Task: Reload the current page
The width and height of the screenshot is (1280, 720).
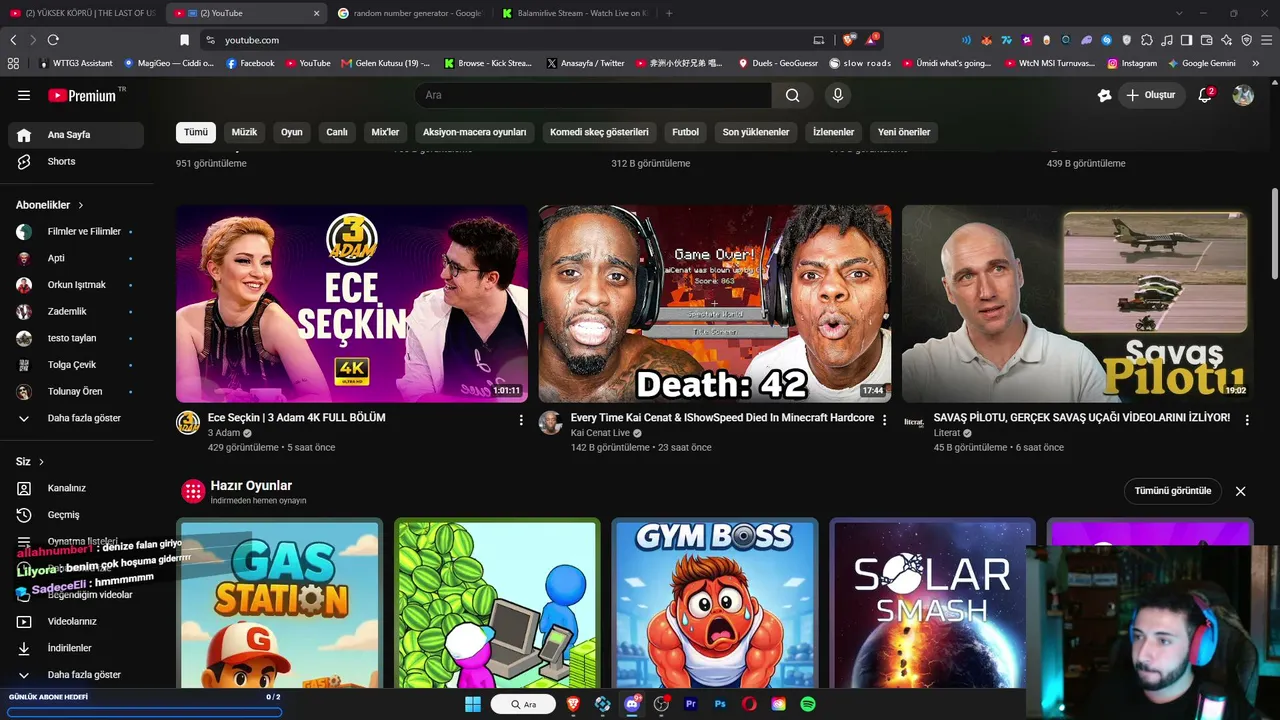Action: (53, 40)
